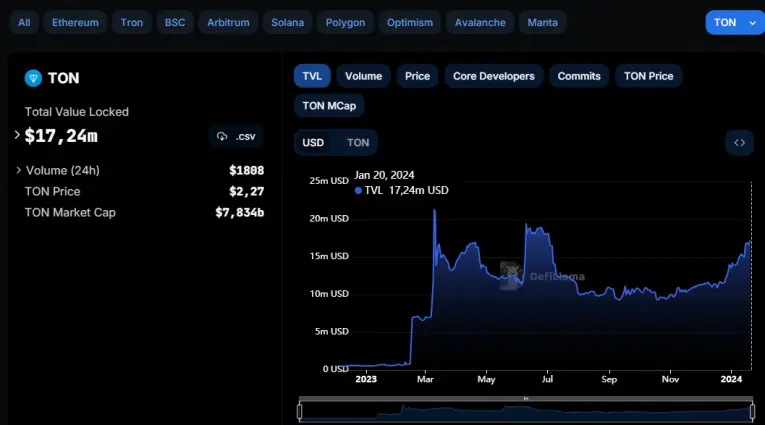Filter by Arbitrum chain
765x425 pixels.
(228, 22)
